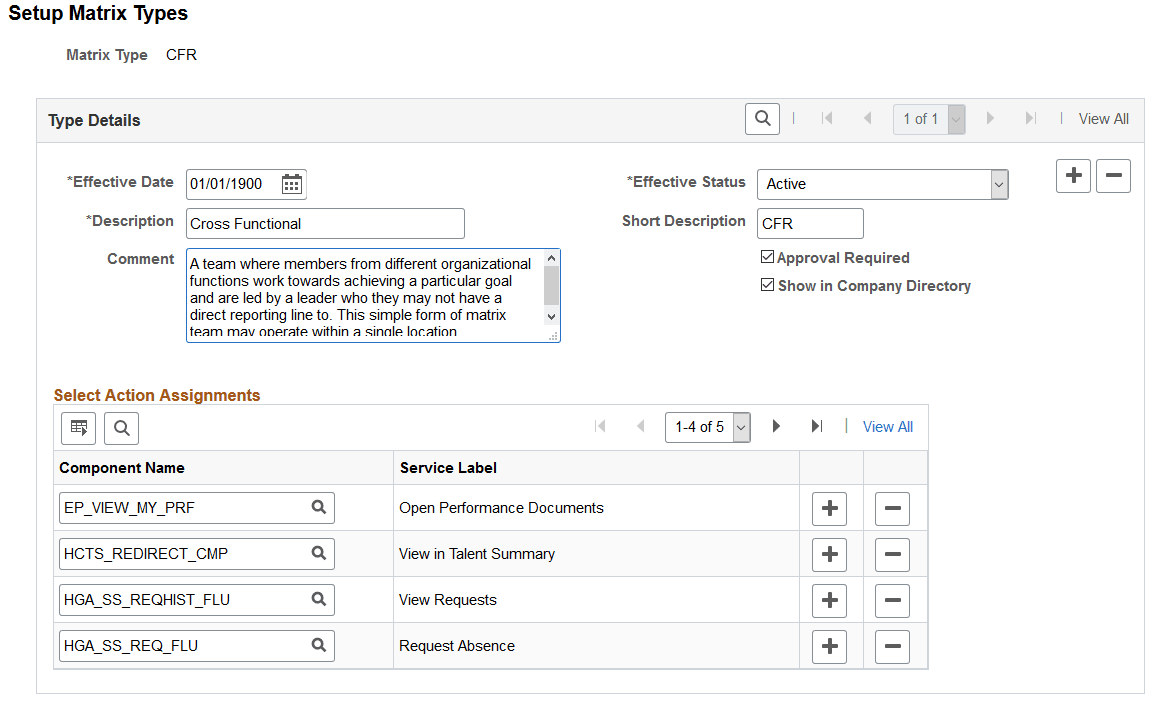Click the next page arrow in the assignments grid
1156x703 pixels.
(x=777, y=426)
